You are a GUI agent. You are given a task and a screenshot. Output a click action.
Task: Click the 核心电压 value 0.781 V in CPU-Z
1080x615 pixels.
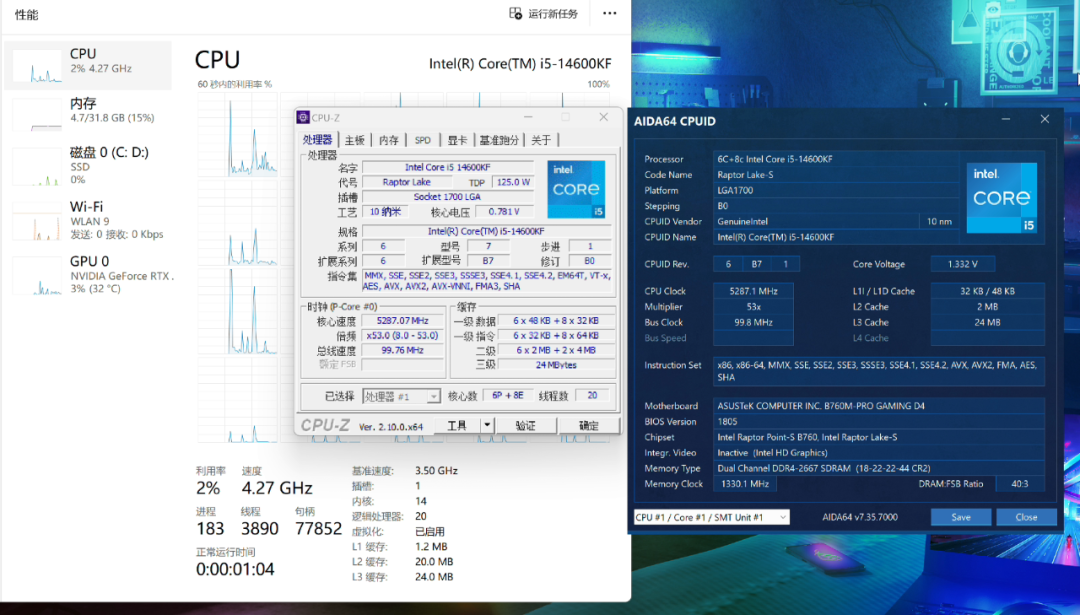[504, 211]
